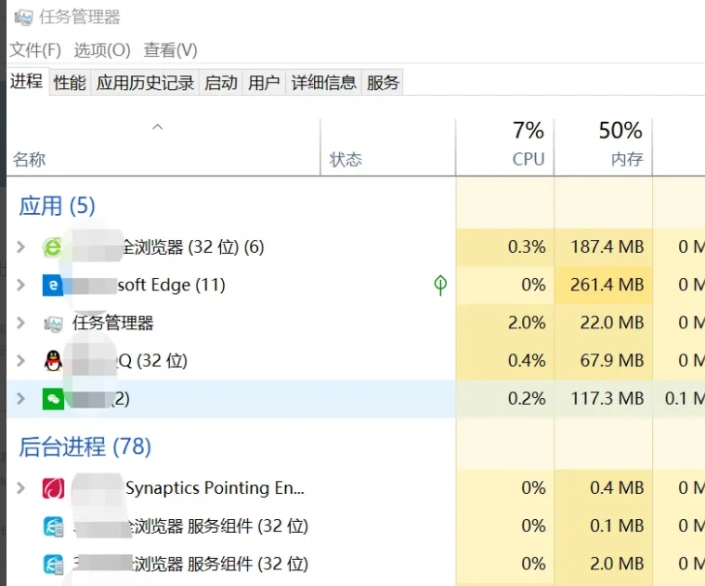This screenshot has width=705, height=586.
Task: Click the green 360 browser icon
Action: coord(52,247)
